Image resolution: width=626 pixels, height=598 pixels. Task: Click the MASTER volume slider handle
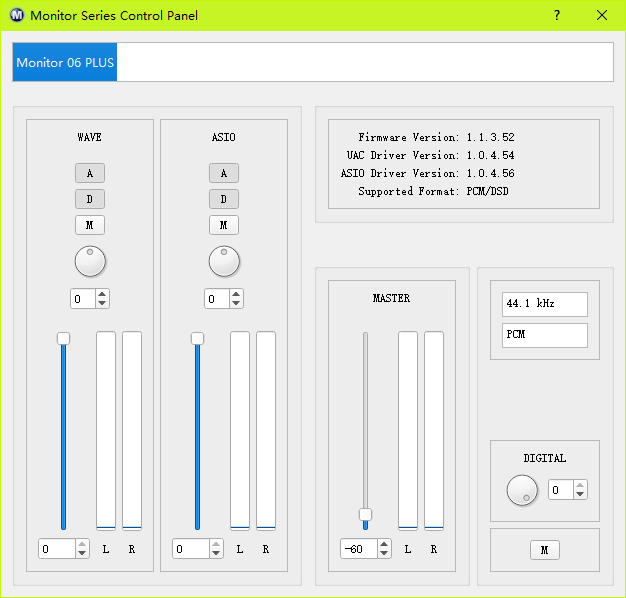tap(365, 515)
